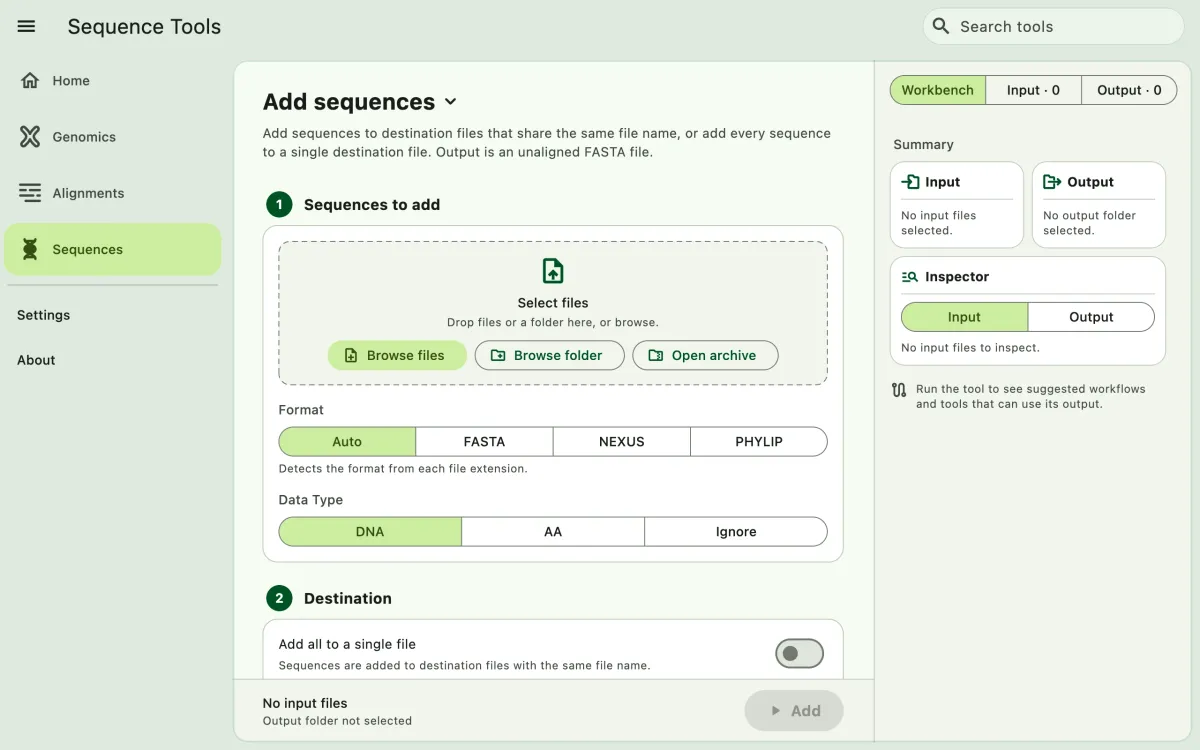Click the search magnifier icon

[940, 26]
